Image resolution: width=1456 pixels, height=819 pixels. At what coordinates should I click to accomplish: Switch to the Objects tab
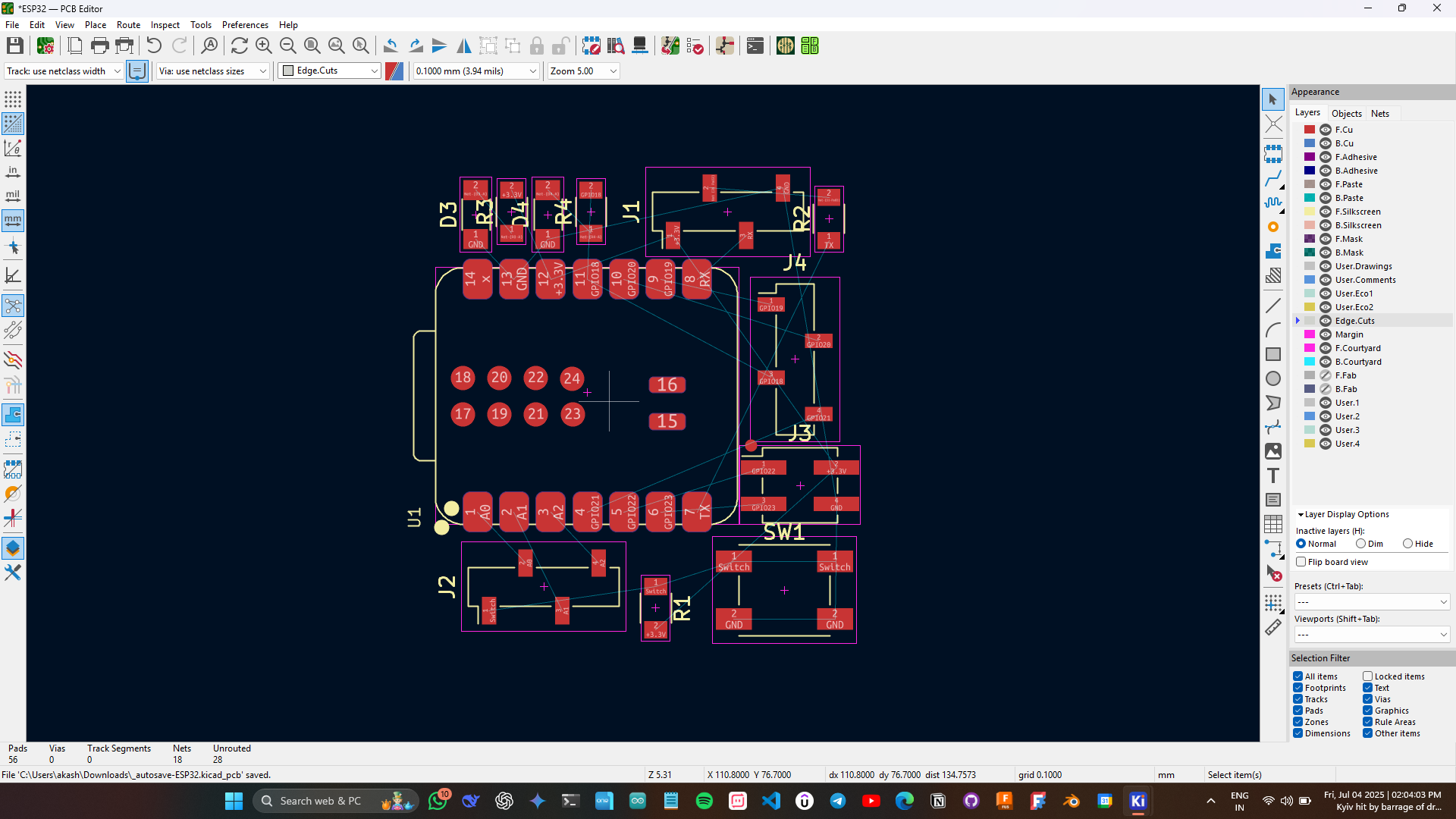tap(1347, 114)
